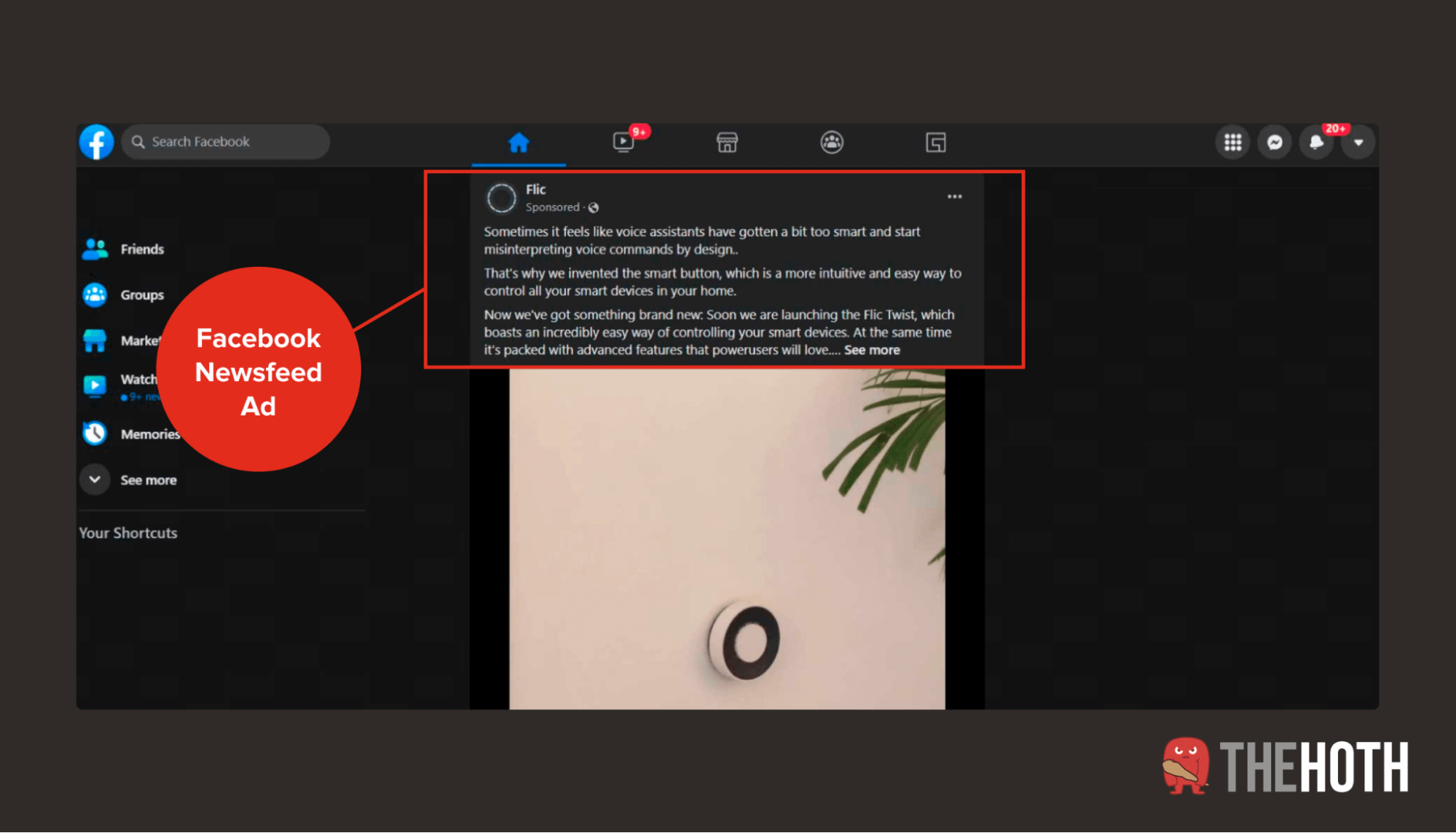
Task: Open the Groups tab in top navigation
Action: [832, 142]
